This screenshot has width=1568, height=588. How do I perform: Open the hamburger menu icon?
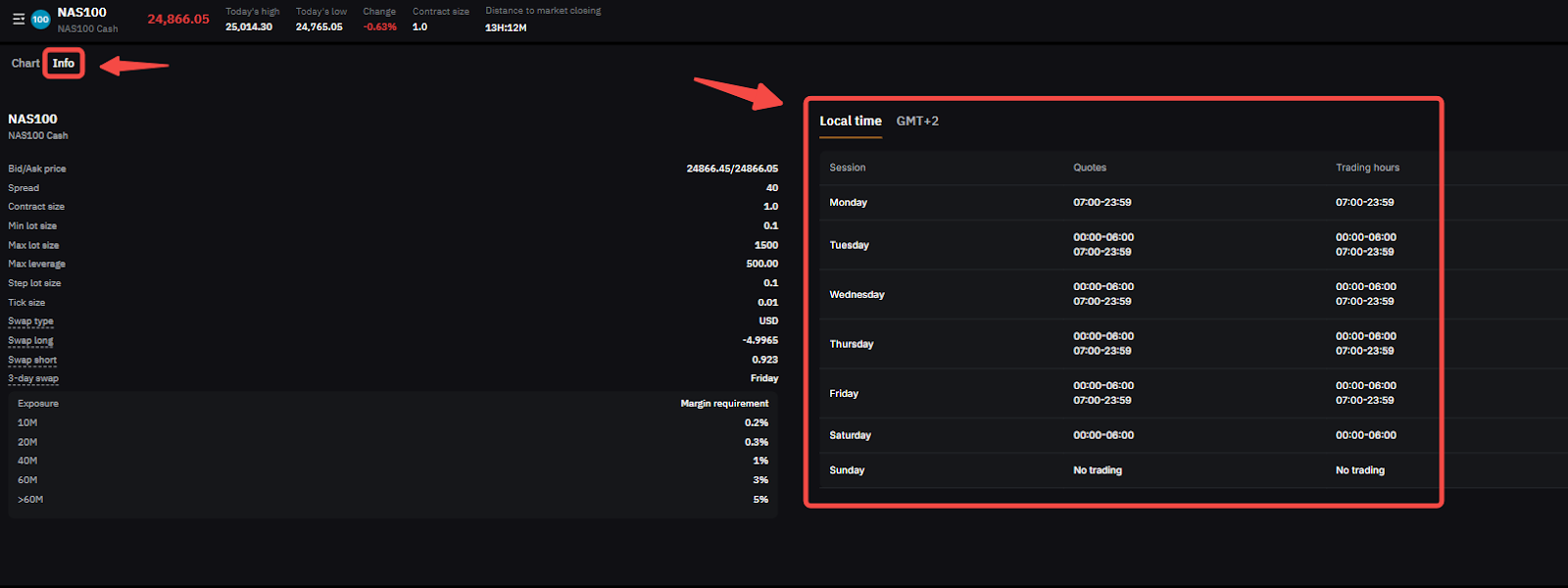click(x=18, y=20)
